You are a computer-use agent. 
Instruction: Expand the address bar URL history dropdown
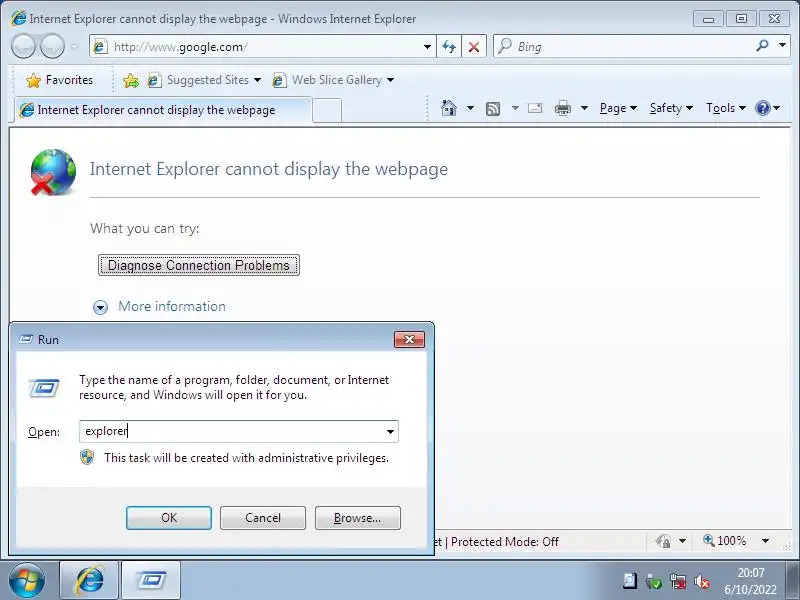point(428,47)
